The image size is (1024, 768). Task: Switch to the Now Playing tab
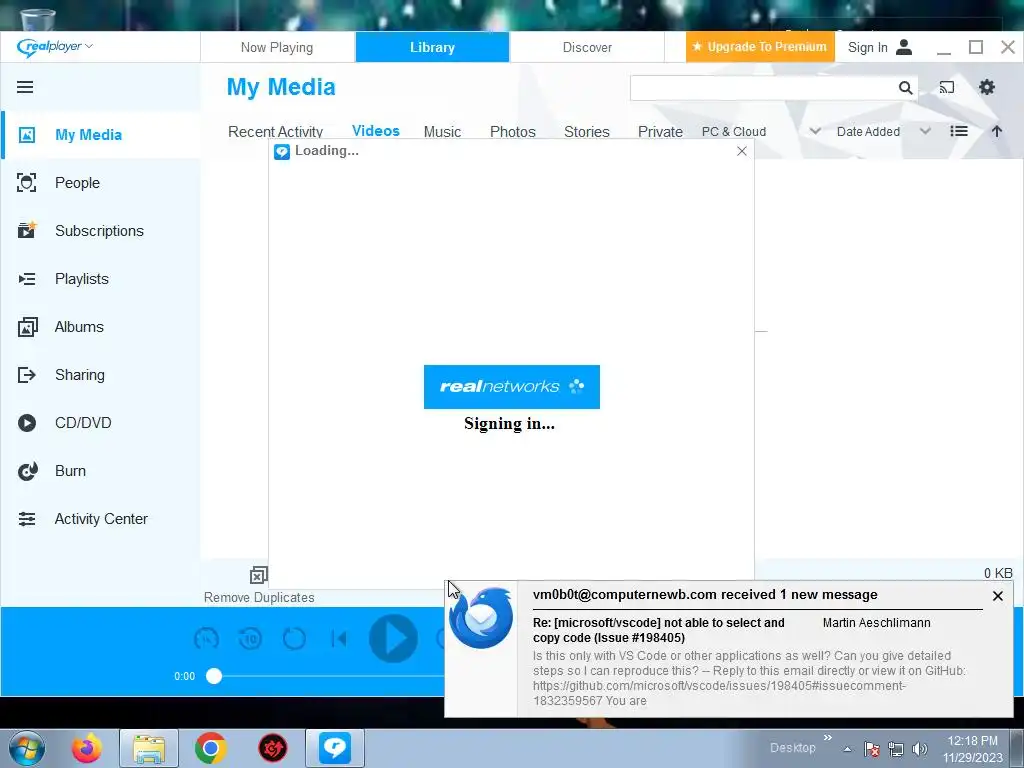(277, 47)
